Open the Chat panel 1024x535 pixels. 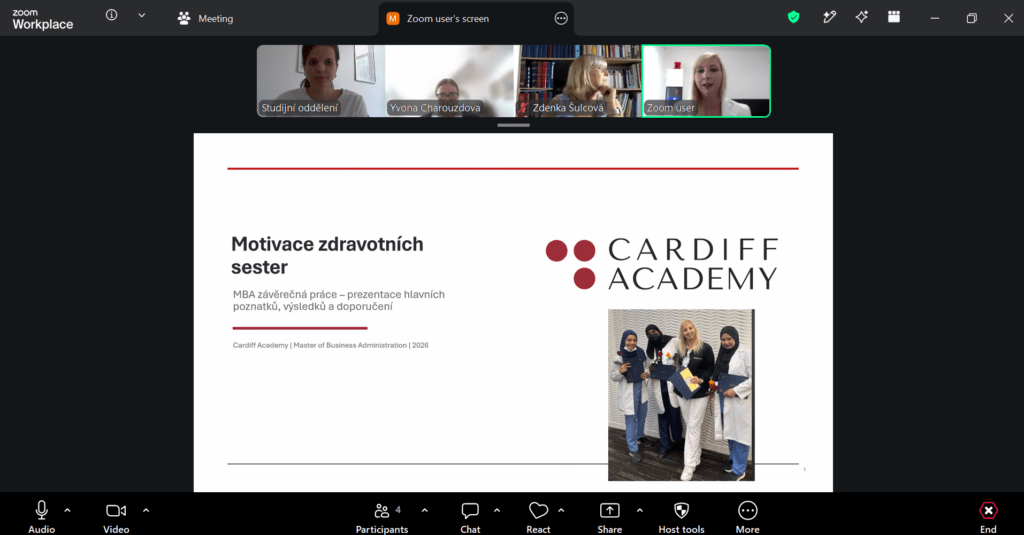point(470,517)
